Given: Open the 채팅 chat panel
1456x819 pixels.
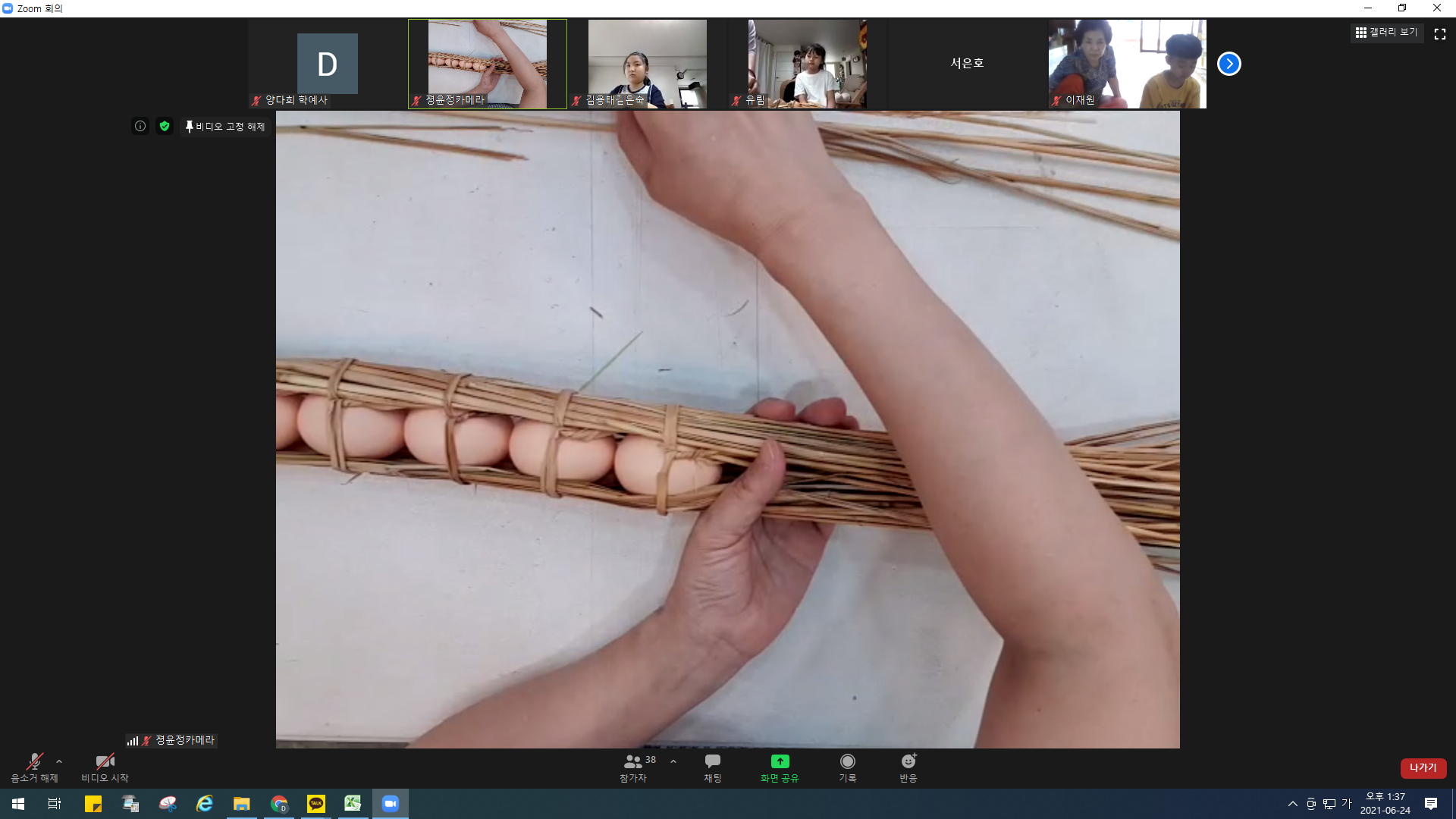Looking at the screenshot, I should (713, 767).
